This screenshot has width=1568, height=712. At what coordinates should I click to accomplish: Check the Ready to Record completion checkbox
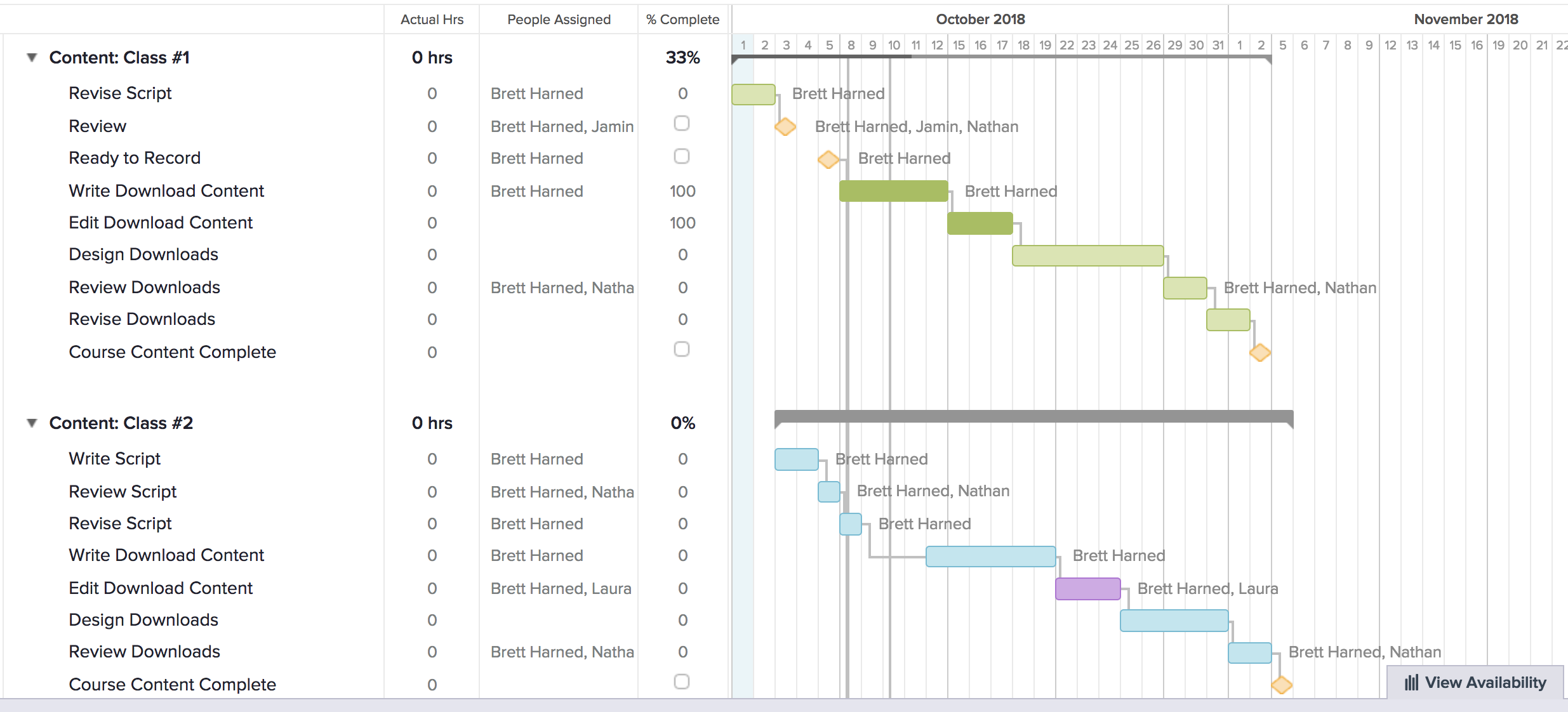682,156
